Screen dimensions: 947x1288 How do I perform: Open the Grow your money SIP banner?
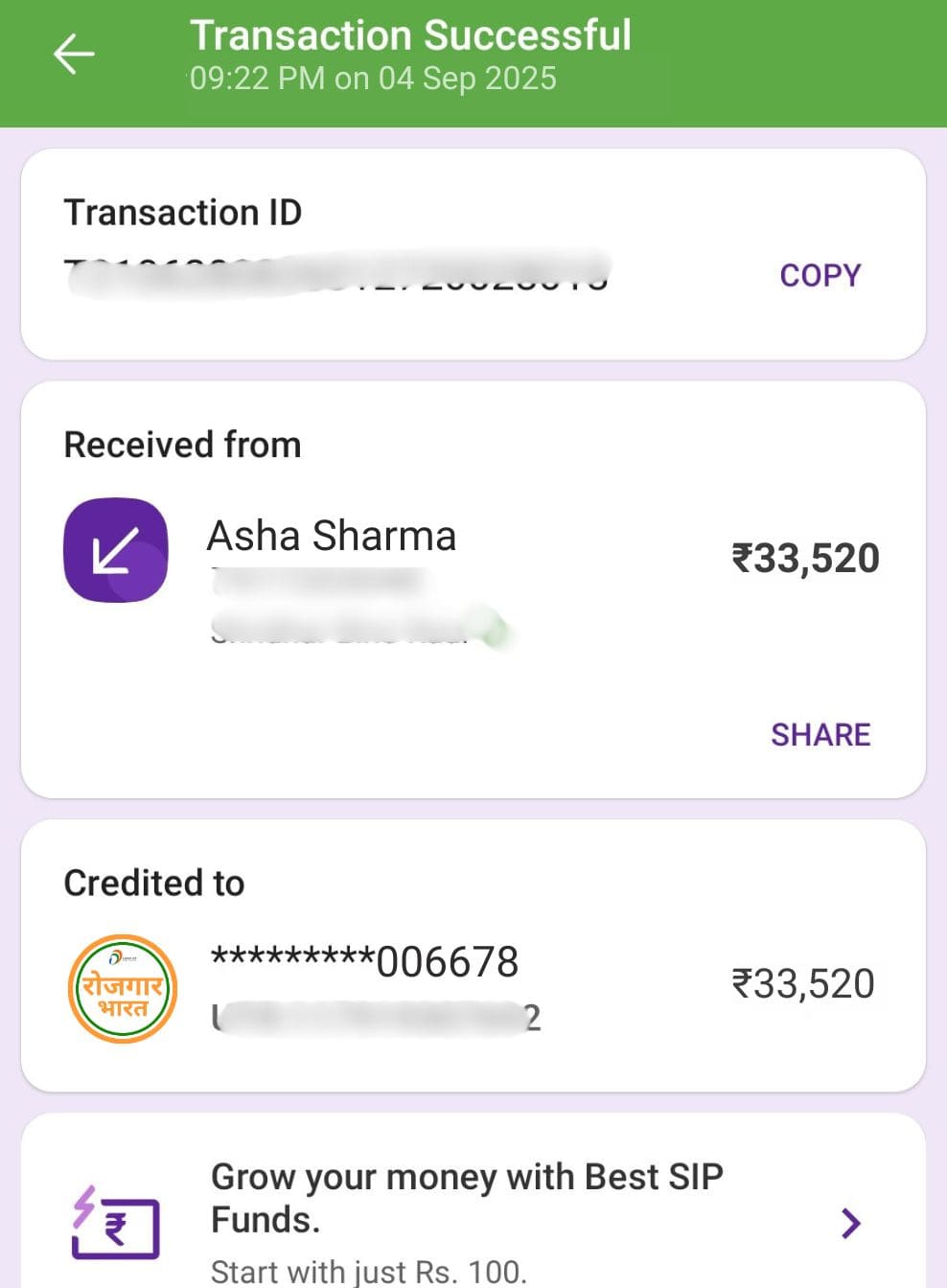[x=467, y=1198]
